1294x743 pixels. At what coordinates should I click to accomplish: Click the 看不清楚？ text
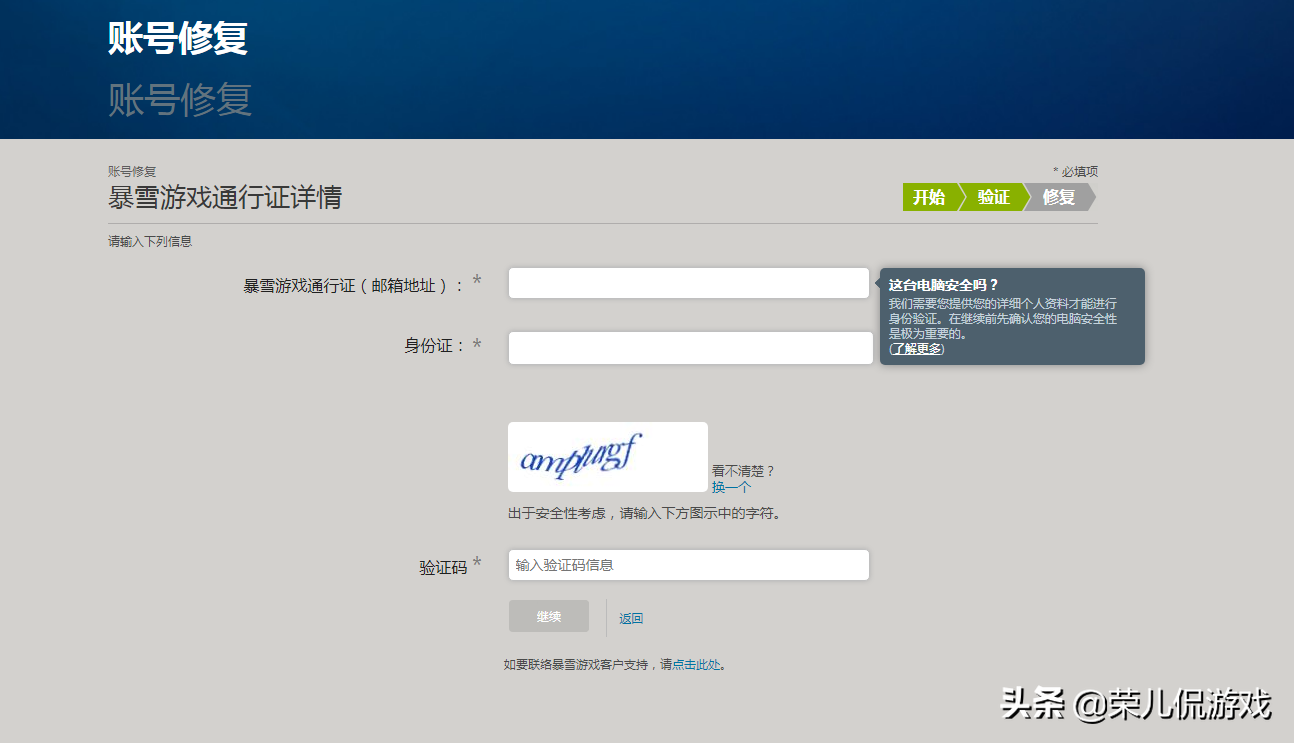pyautogui.click(x=744, y=471)
